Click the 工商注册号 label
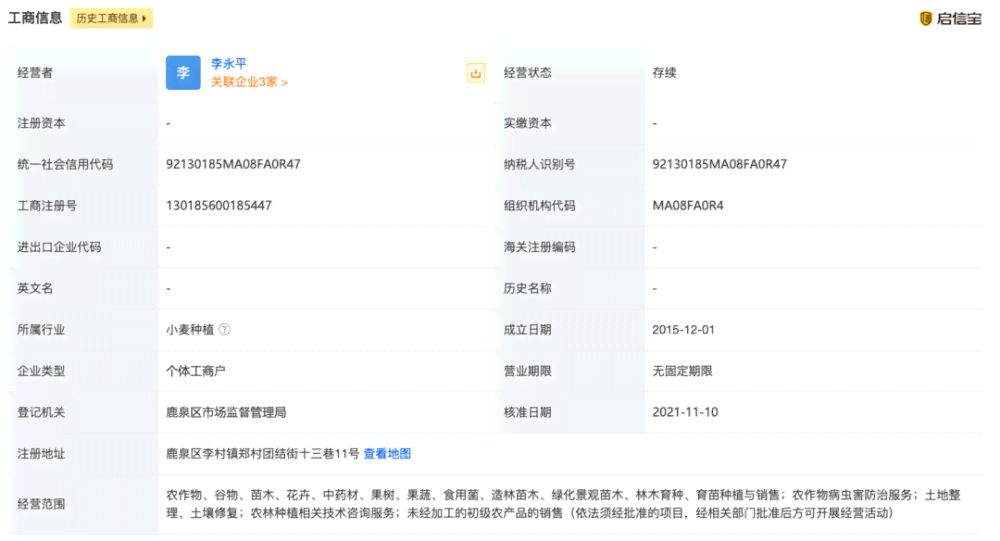Viewport: 1000px width, 541px height. coord(47,205)
